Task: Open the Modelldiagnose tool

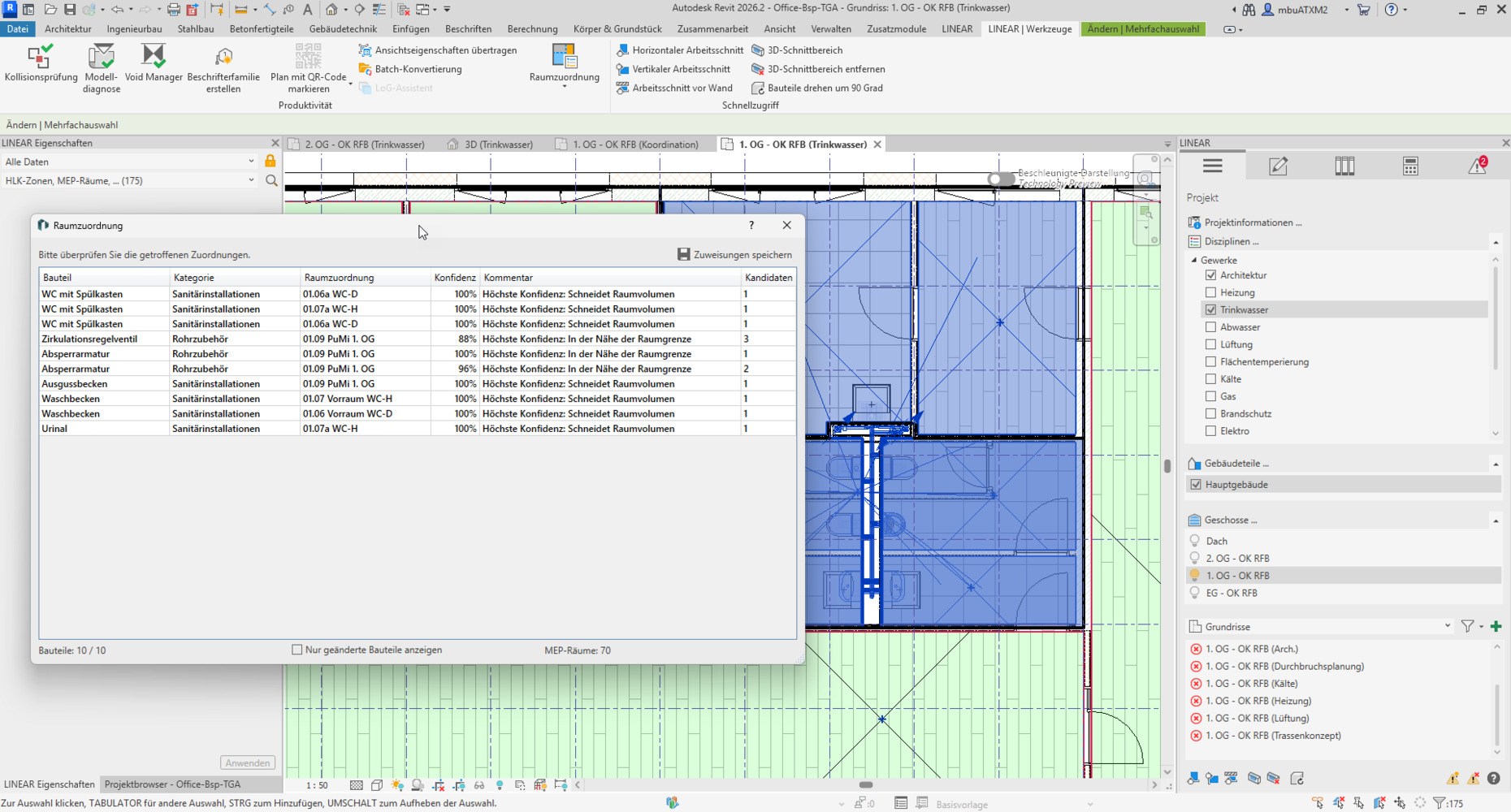Action: point(102,68)
